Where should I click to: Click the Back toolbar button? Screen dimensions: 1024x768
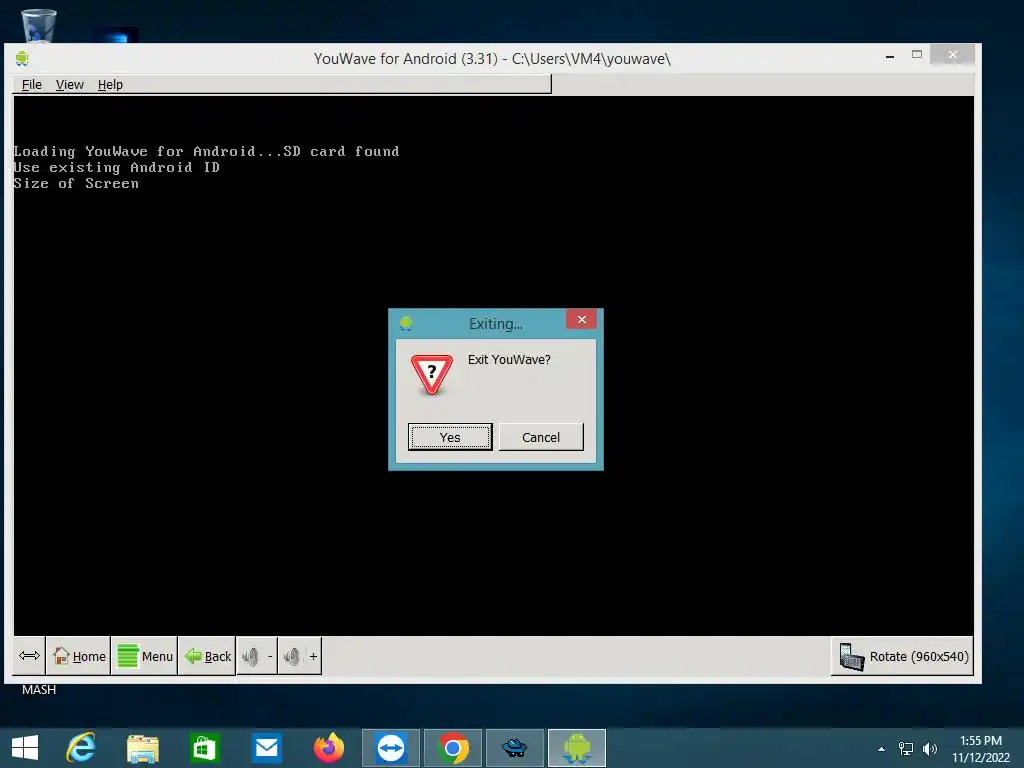(207, 656)
